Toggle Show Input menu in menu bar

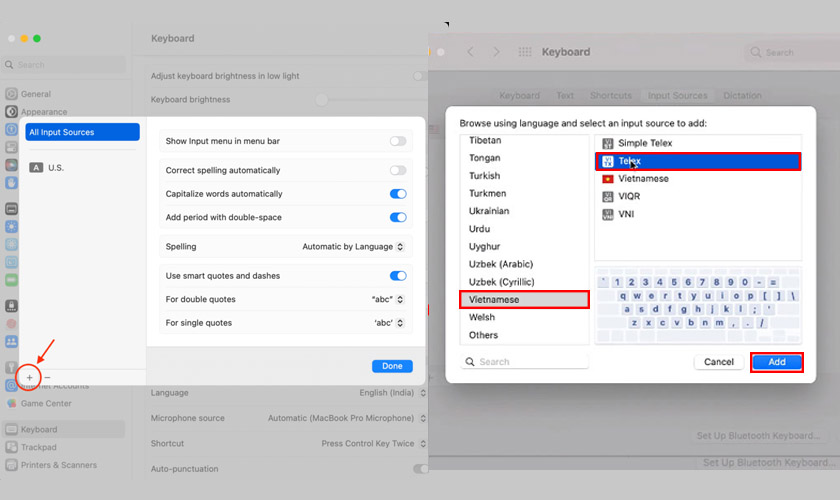click(398, 141)
